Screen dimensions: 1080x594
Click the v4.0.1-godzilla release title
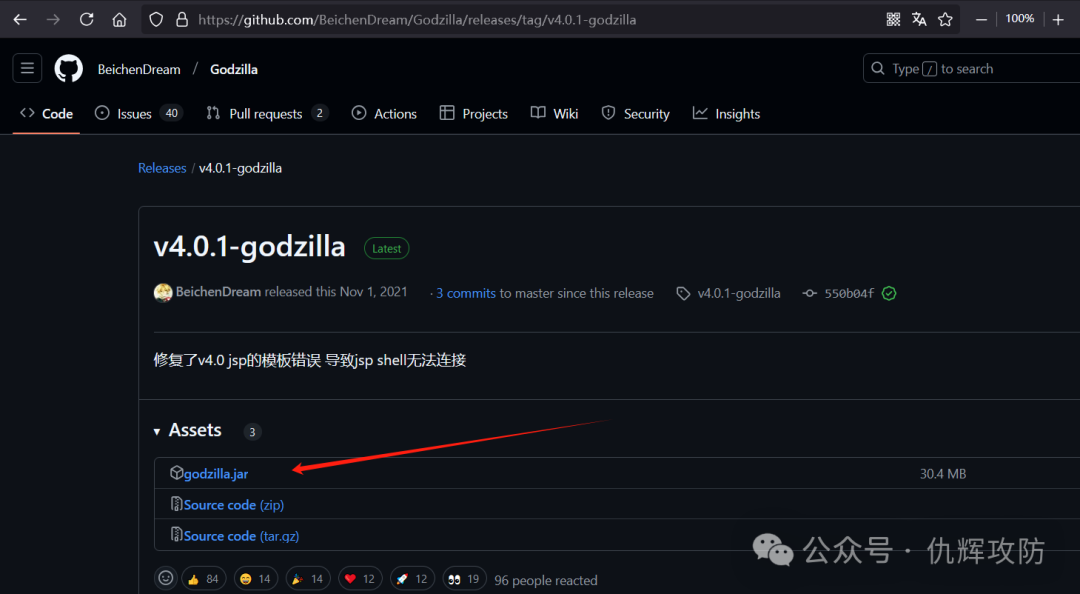tap(249, 246)
